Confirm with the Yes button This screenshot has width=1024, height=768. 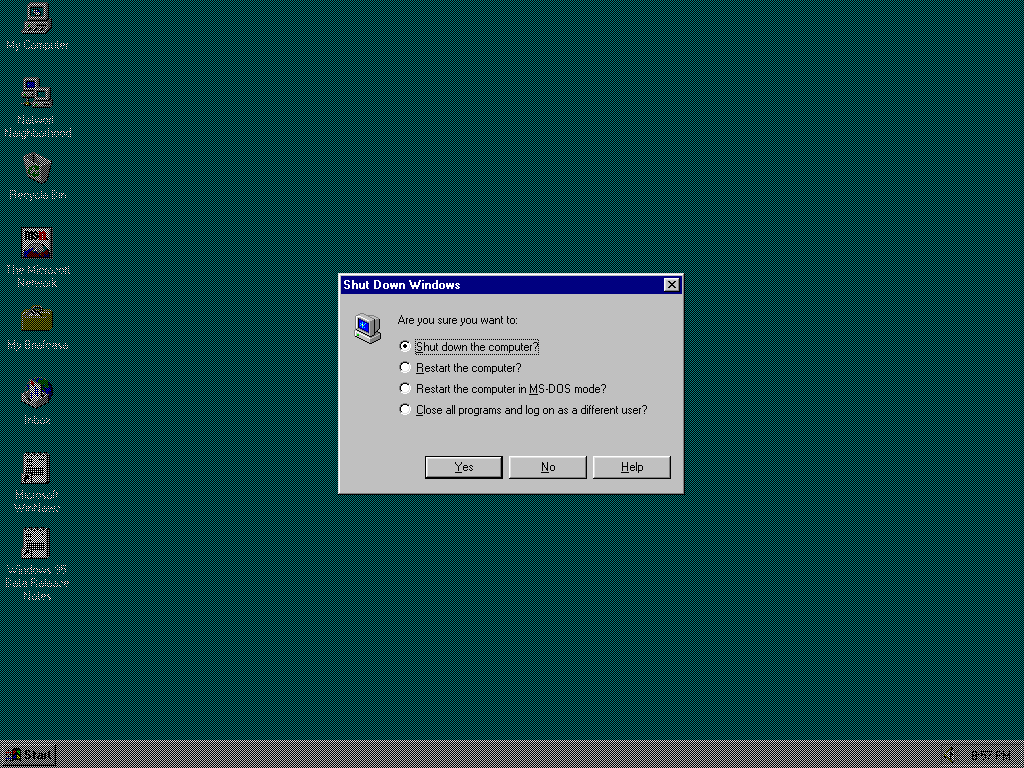464,467
